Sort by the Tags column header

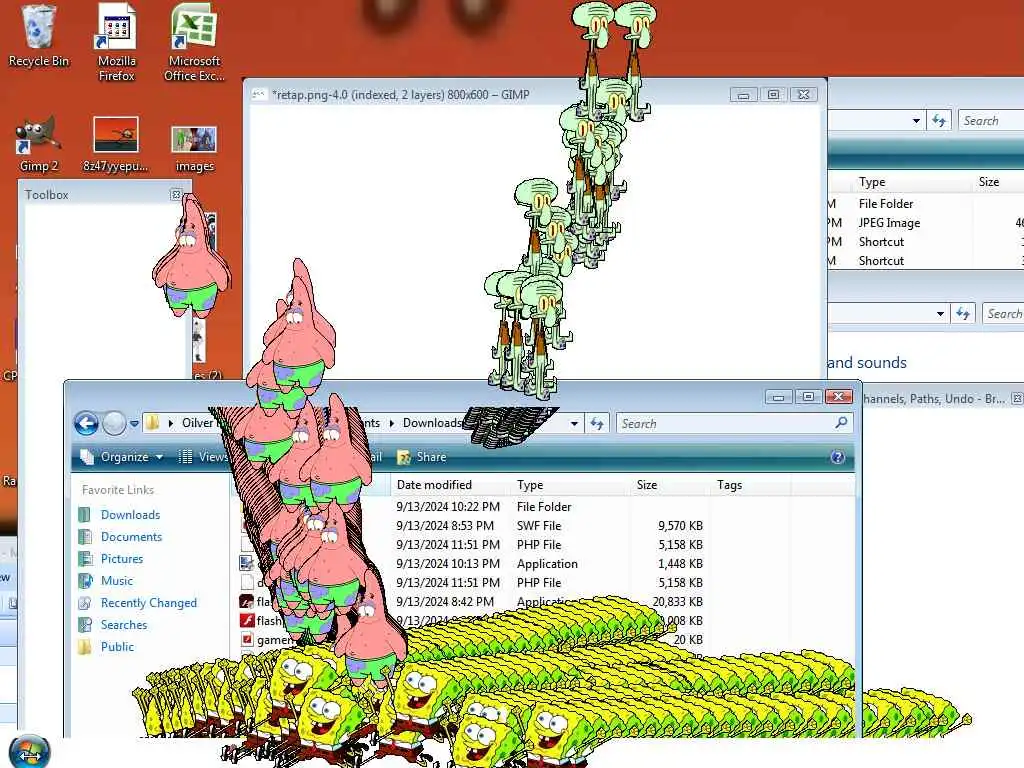point(750,485)
